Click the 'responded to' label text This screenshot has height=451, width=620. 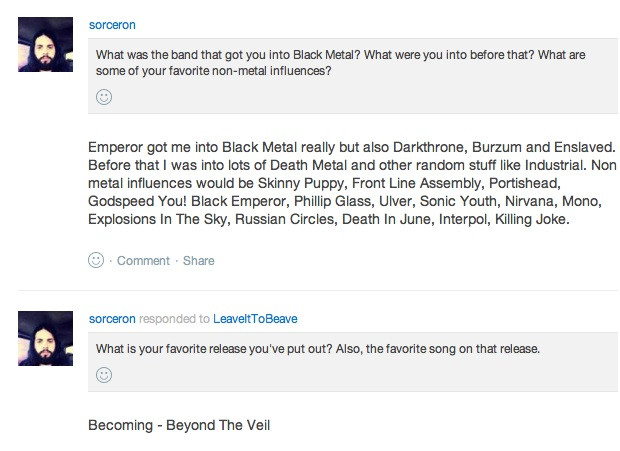[174, 318]
